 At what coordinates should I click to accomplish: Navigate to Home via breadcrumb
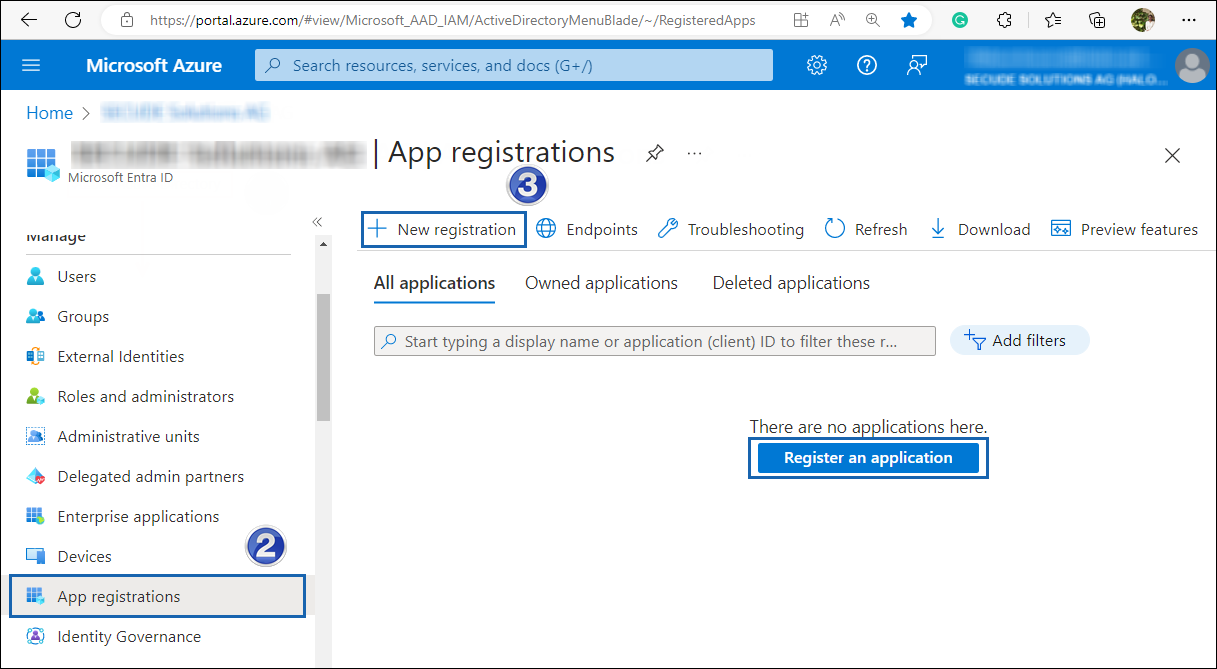(x=49, y=113)
